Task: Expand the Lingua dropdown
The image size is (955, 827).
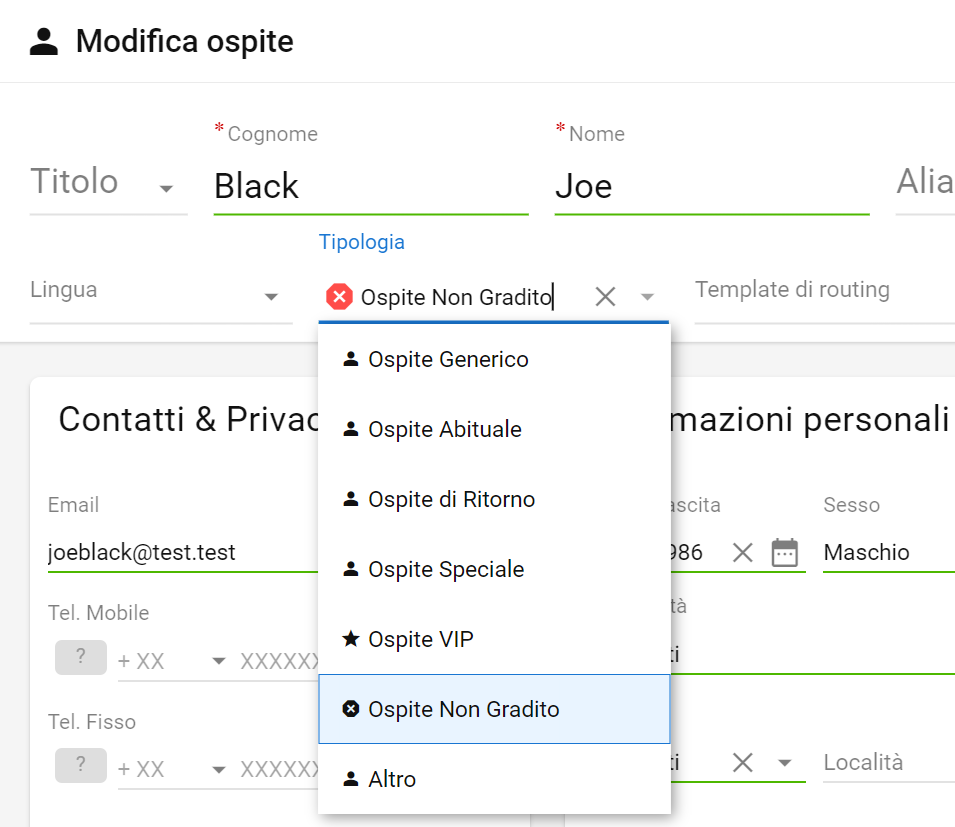Action: point(271,297)
